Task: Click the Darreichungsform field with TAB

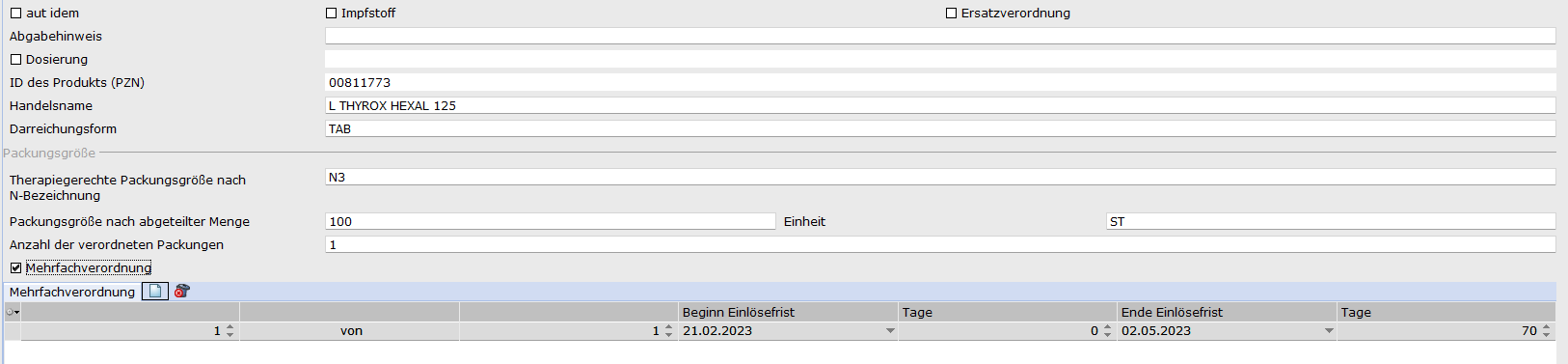Action: tap(940, 128)
